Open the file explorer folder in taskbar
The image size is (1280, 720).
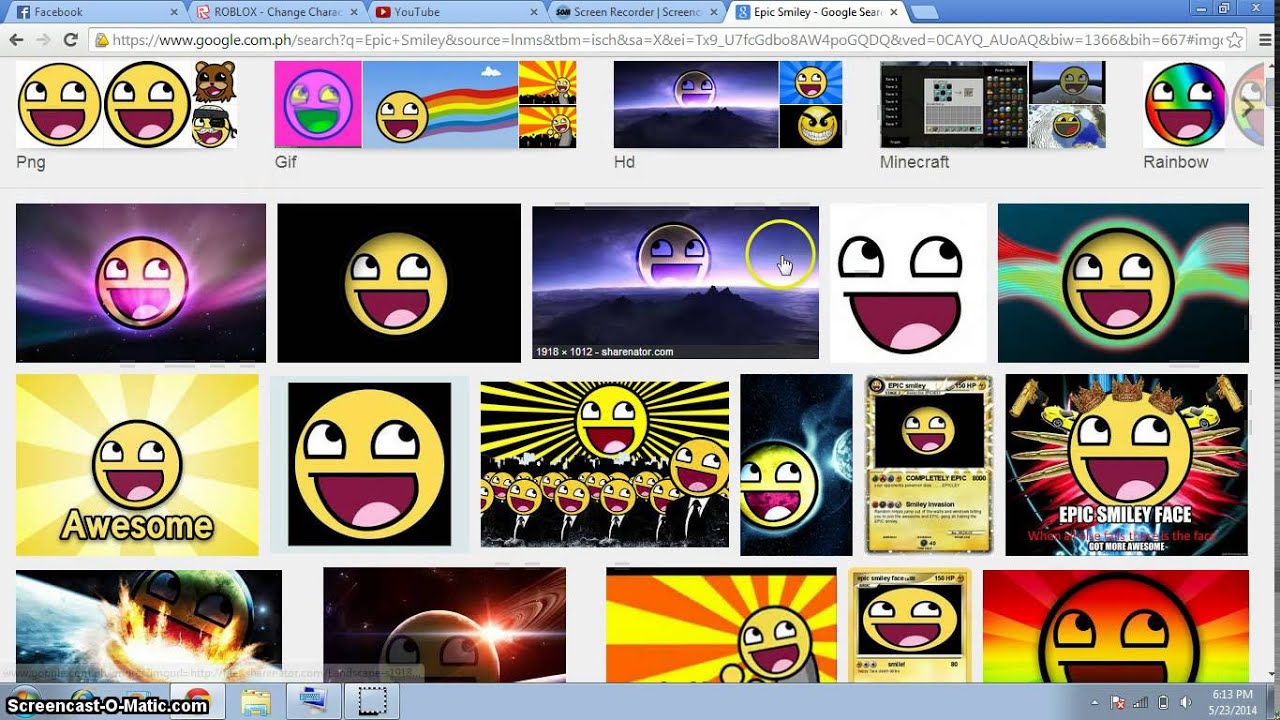point(256,701)
